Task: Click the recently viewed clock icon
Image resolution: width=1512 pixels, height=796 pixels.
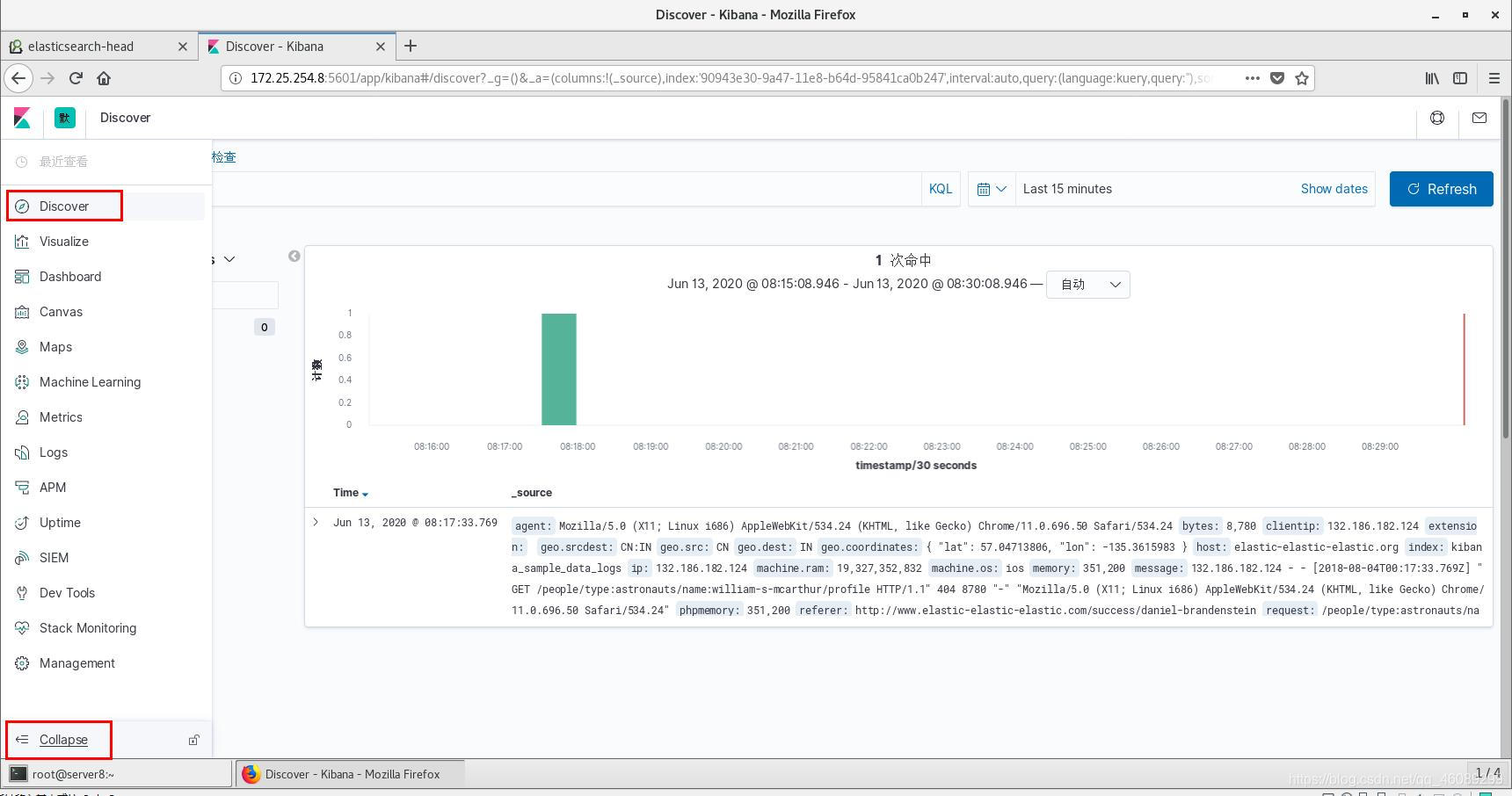Action: coord(22,162)
